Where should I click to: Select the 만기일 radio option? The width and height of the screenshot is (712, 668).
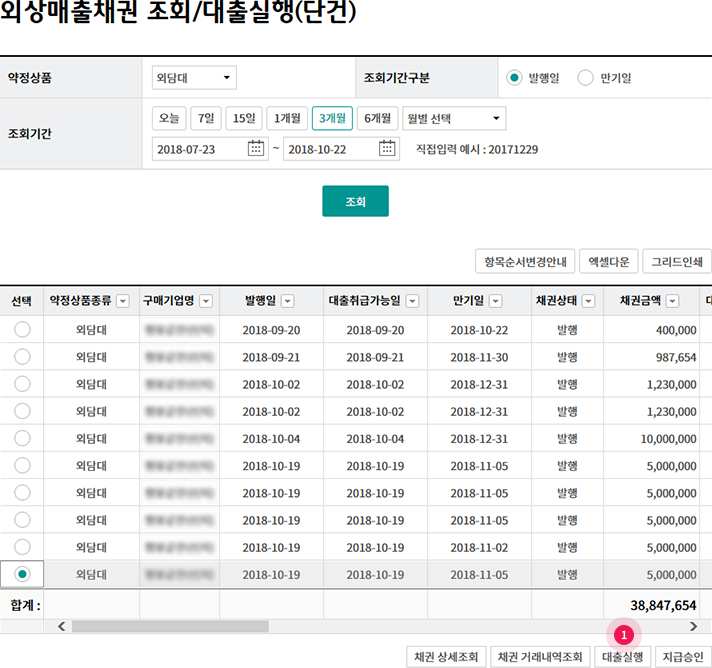586,78
